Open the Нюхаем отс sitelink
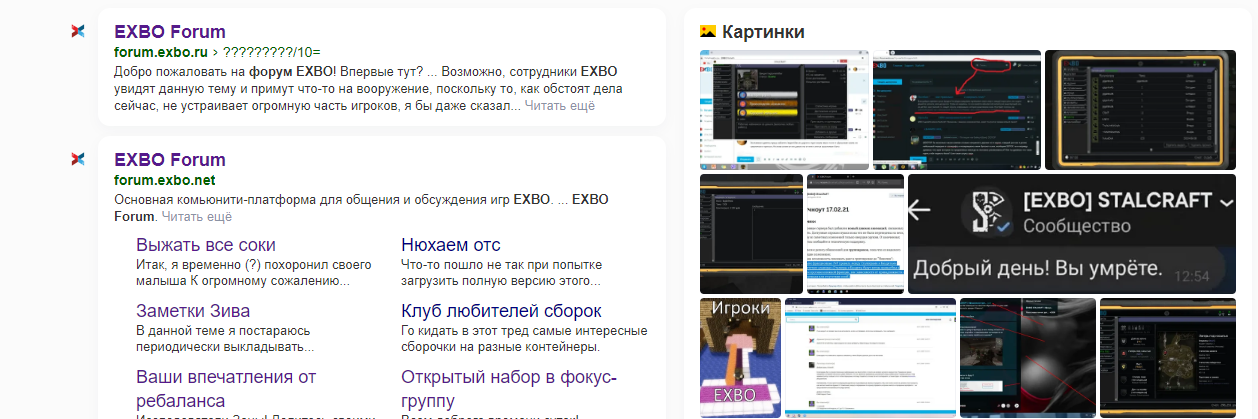1258x419 pixels. [x=450, y=245]
